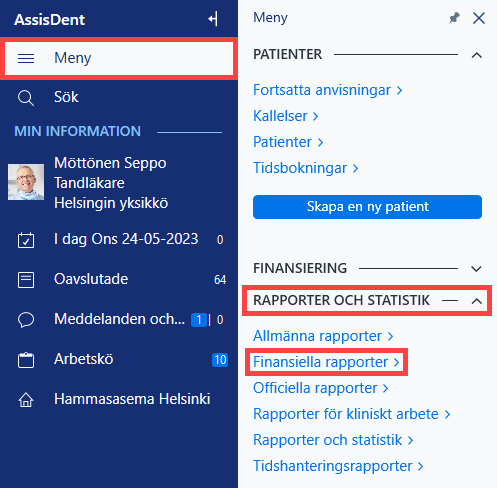Screen dimensions: 497x488
Task: Click the hamburger Meny icon
Action: [x=26, y=58]
